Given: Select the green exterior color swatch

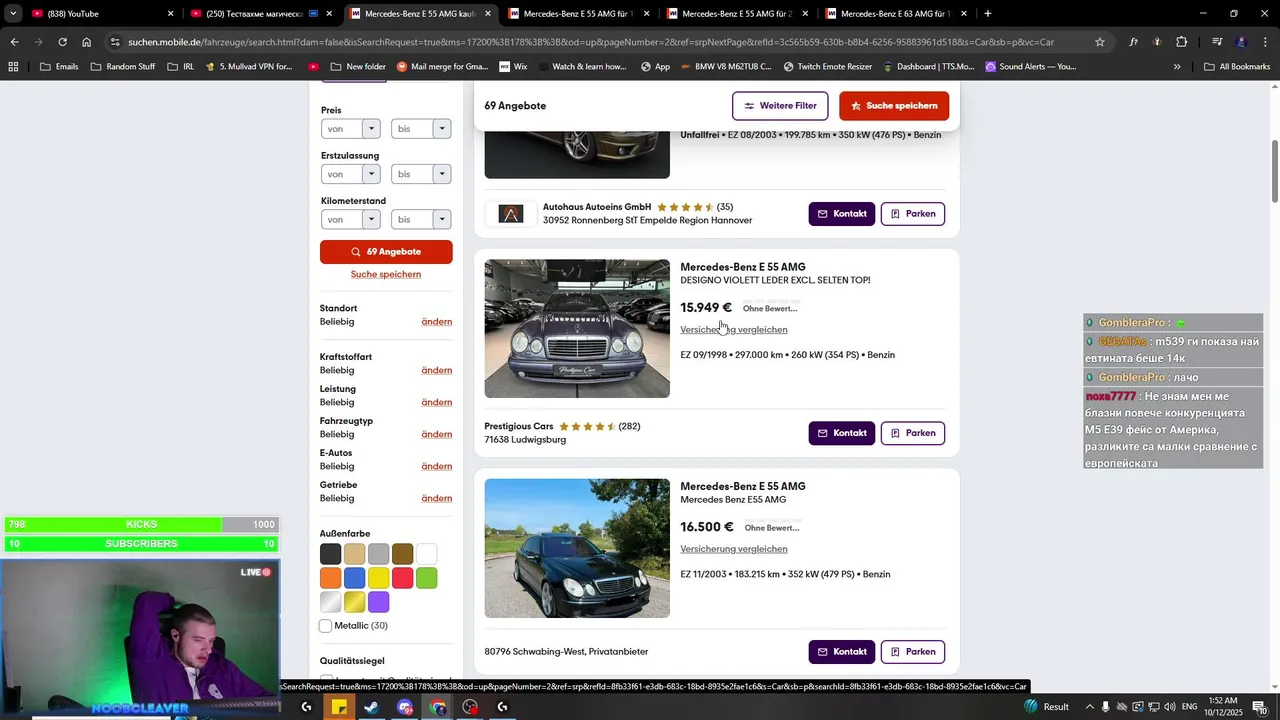Looking at the screenshot, I should pos(426,578).
